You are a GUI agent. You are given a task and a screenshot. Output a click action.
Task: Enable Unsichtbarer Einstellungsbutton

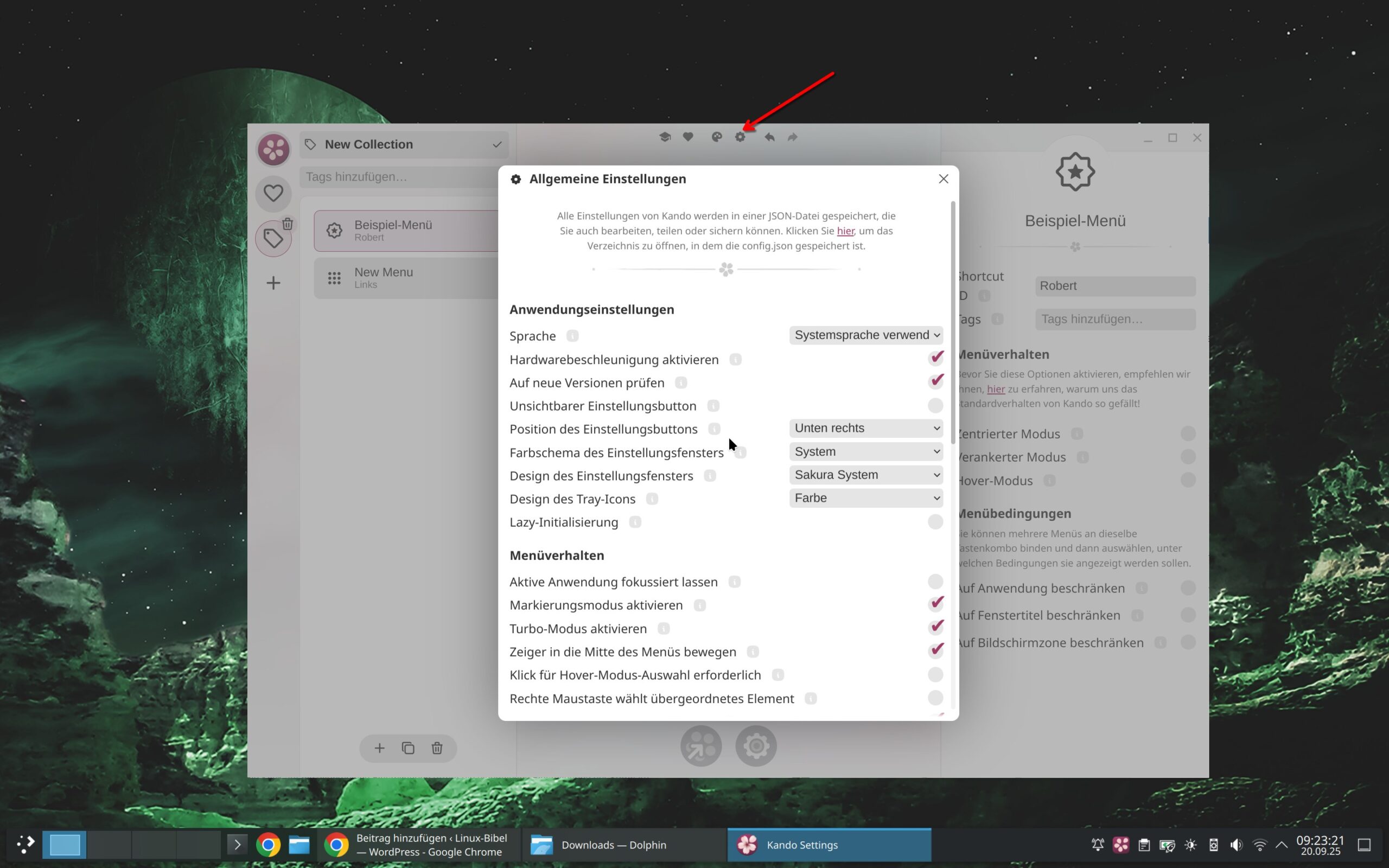coord(935,406)
